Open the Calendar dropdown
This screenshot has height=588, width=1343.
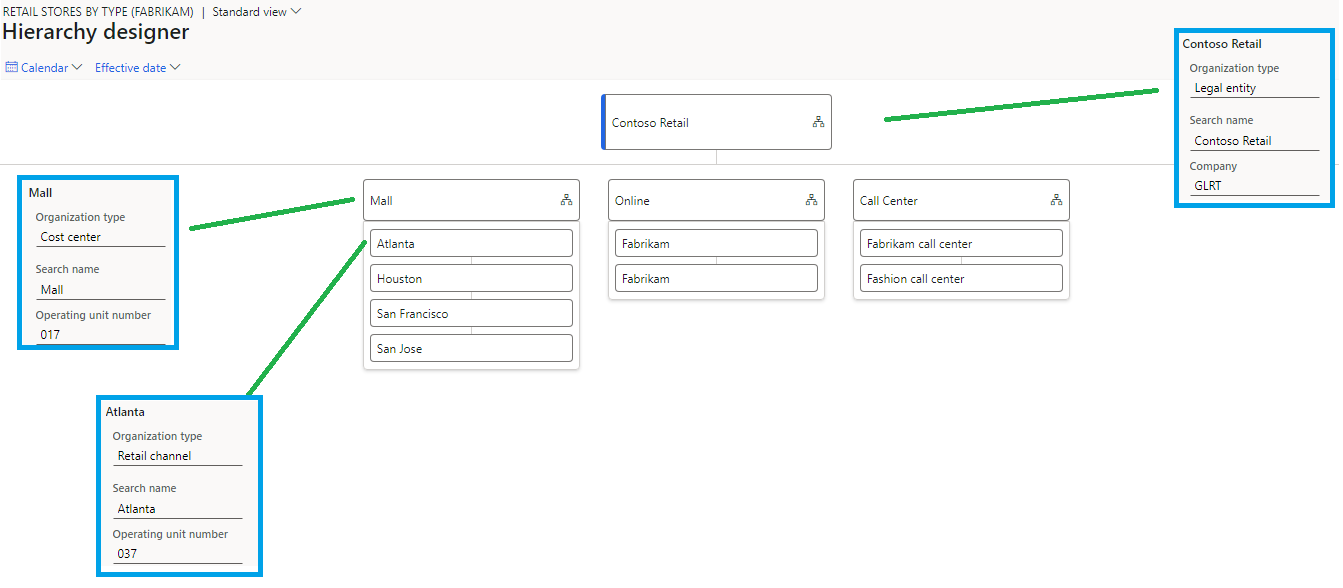coord(44,68)
